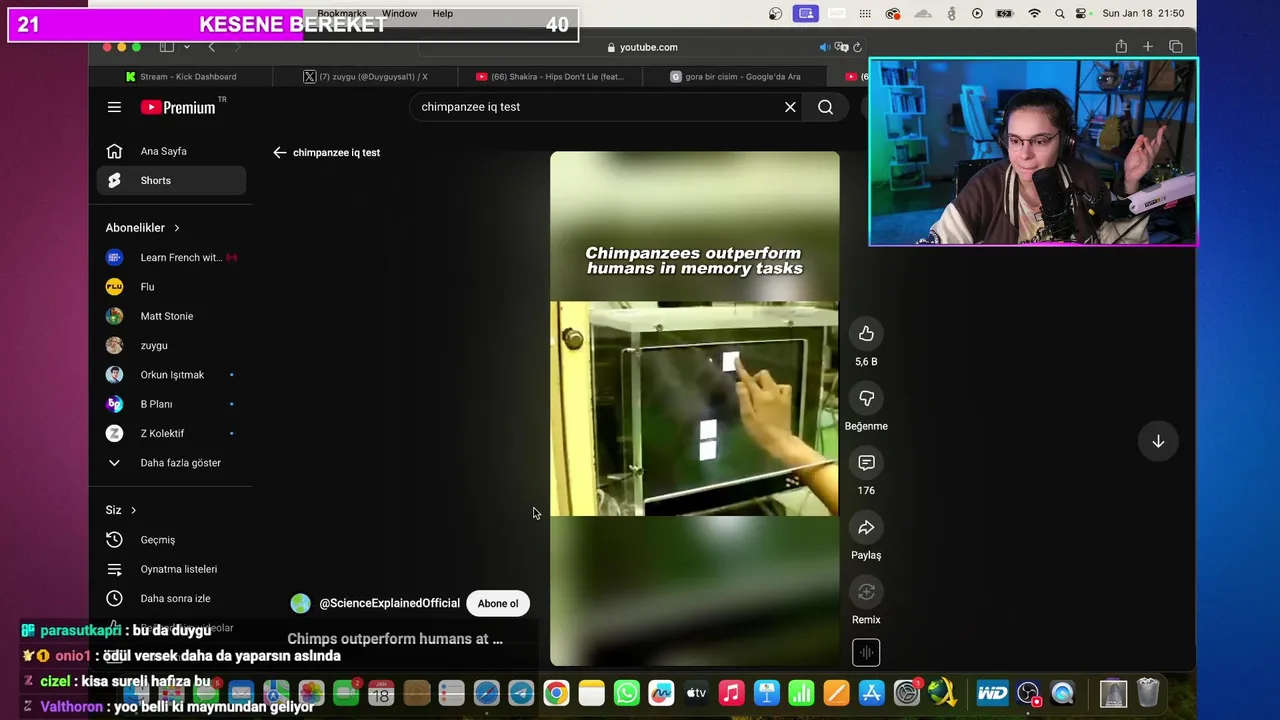Open Spotlight search in menu bar

(1059, 14)
